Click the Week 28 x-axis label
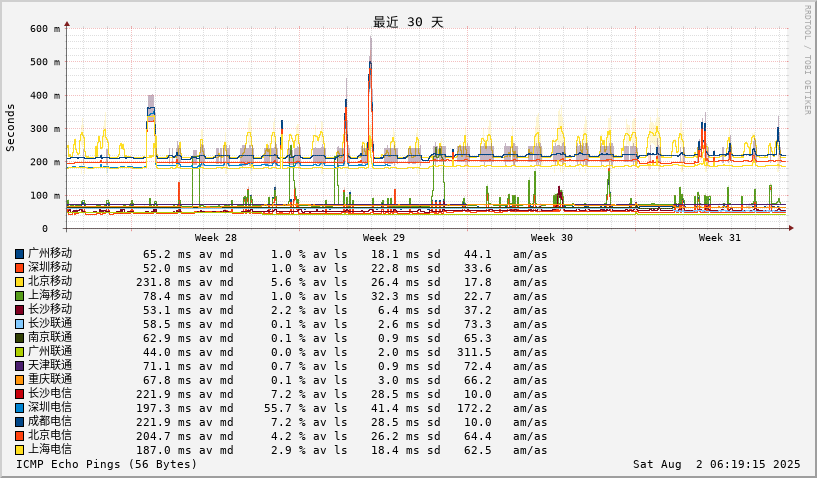817x478 pixels. coord(216,238)
